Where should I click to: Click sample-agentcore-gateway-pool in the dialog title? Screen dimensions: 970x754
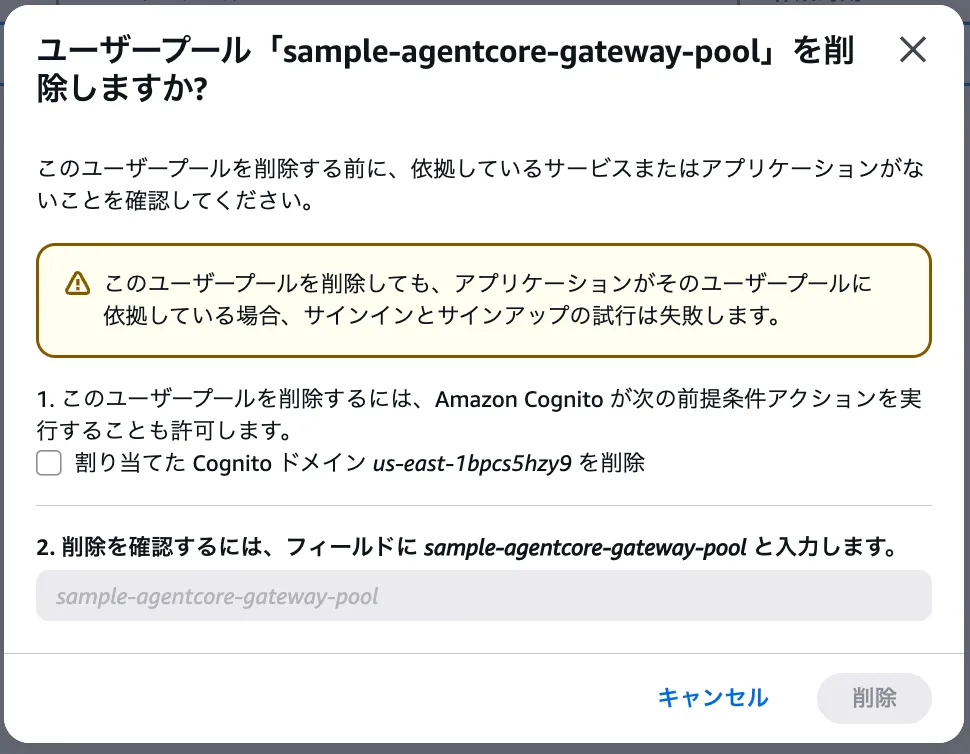pyautogui.click(x=526, y=52)
